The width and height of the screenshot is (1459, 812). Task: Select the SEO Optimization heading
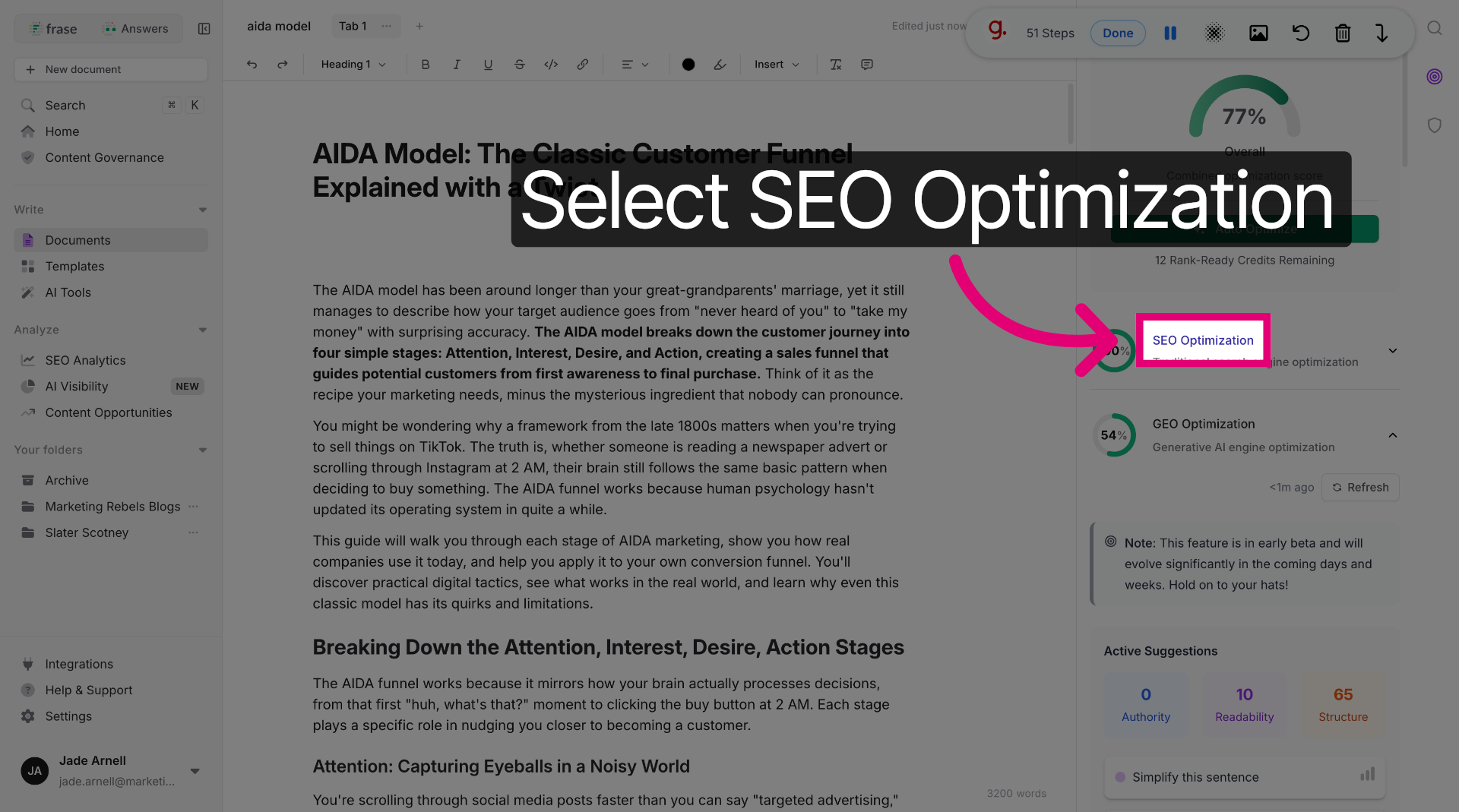(1203, 340)
